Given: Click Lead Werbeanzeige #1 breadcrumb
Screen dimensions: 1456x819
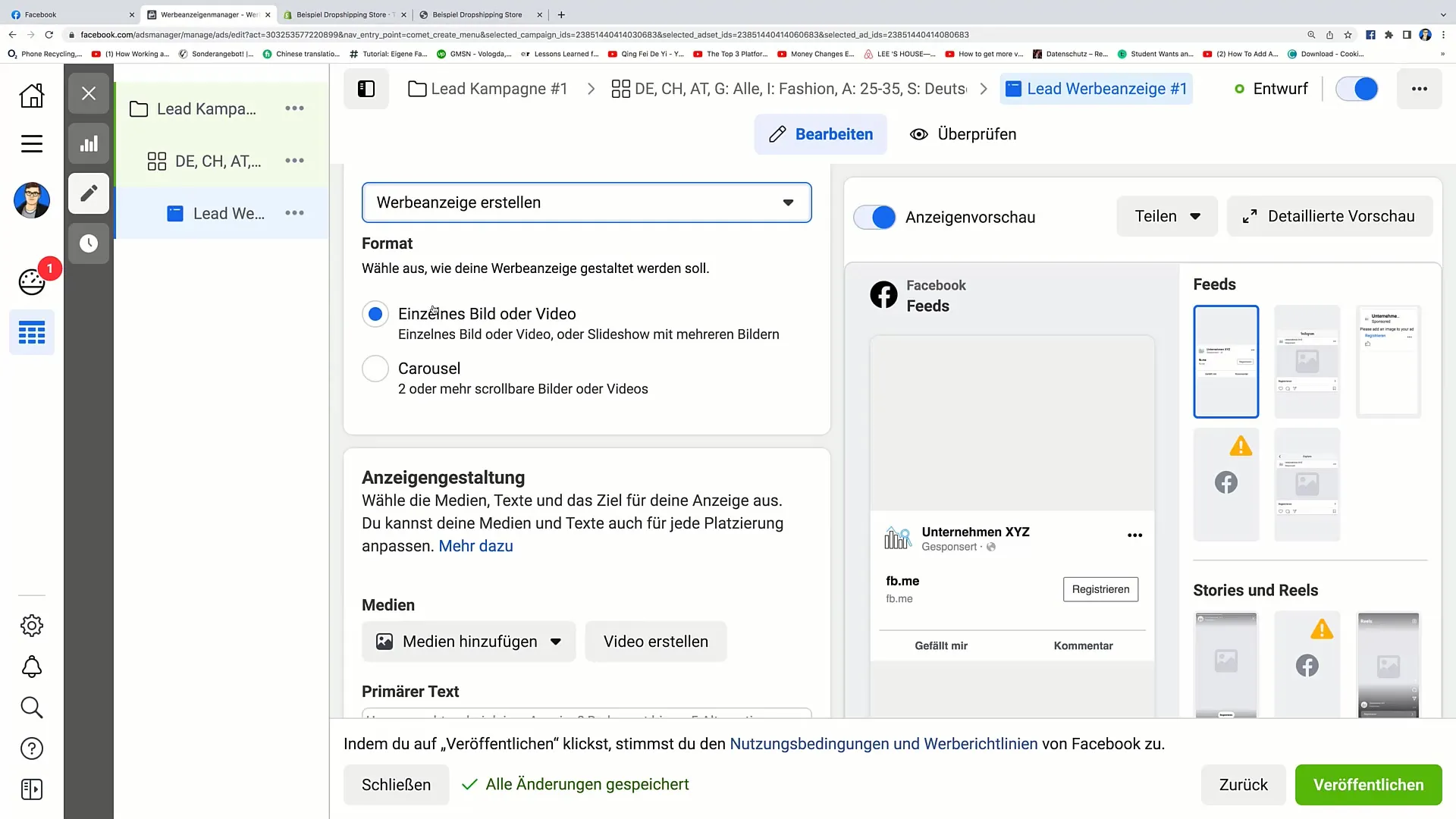Looking at the screenshot, I should [1097, 89].
